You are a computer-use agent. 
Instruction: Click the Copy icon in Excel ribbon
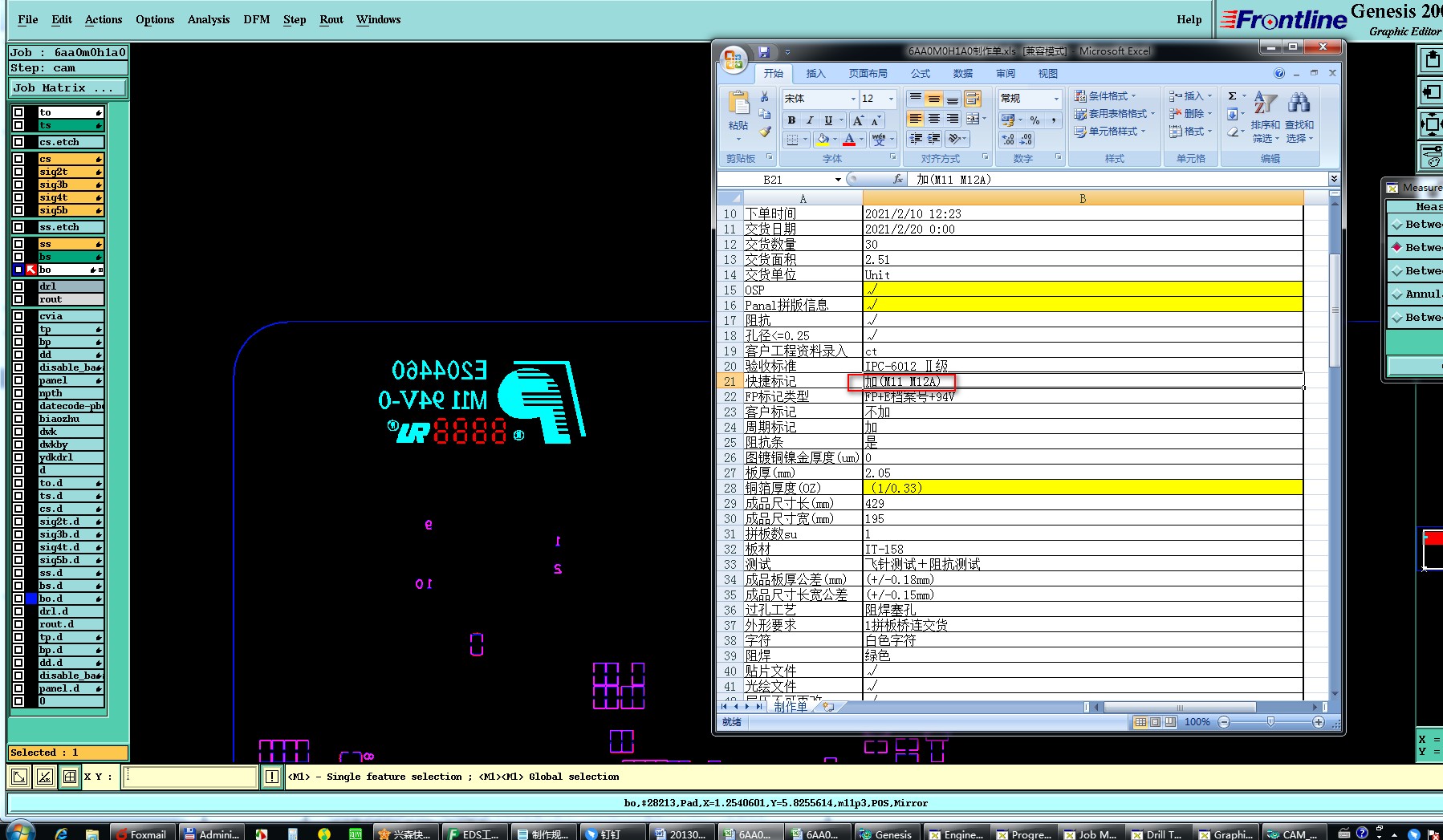point(765,114)
